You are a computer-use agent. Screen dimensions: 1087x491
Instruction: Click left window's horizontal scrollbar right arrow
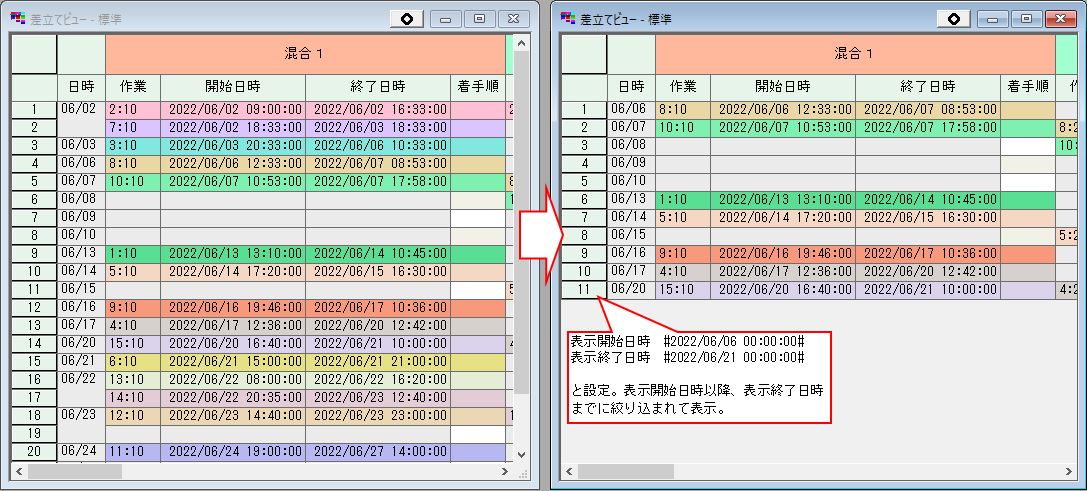coord(505,472)
